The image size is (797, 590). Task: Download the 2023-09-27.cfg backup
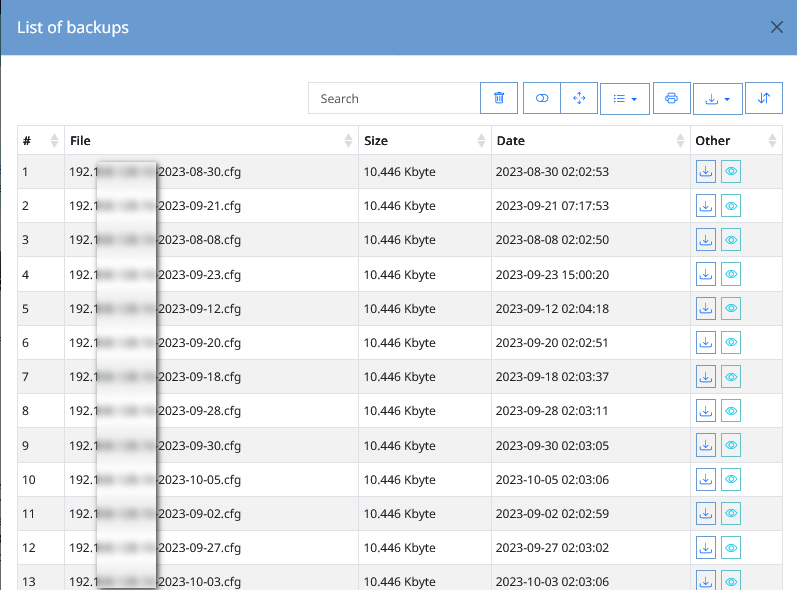[x=706, y=547]
